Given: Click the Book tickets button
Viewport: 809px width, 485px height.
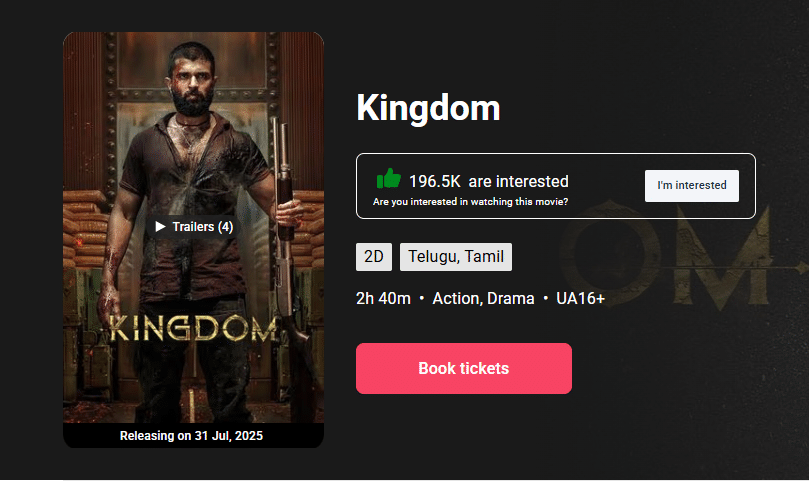Looking at the screenshot, I should 463,368.
